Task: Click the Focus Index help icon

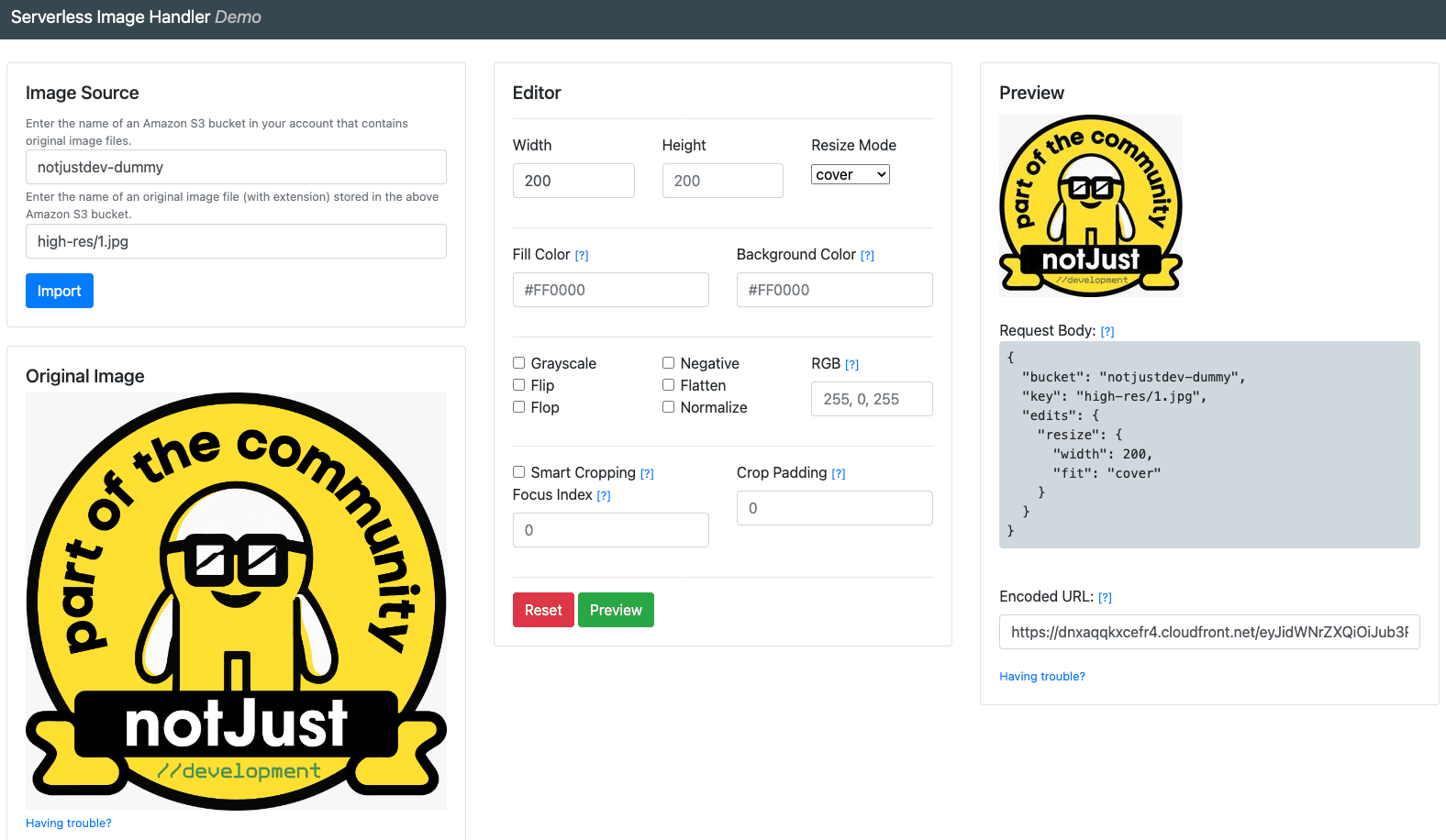Action: click(604, 496)
